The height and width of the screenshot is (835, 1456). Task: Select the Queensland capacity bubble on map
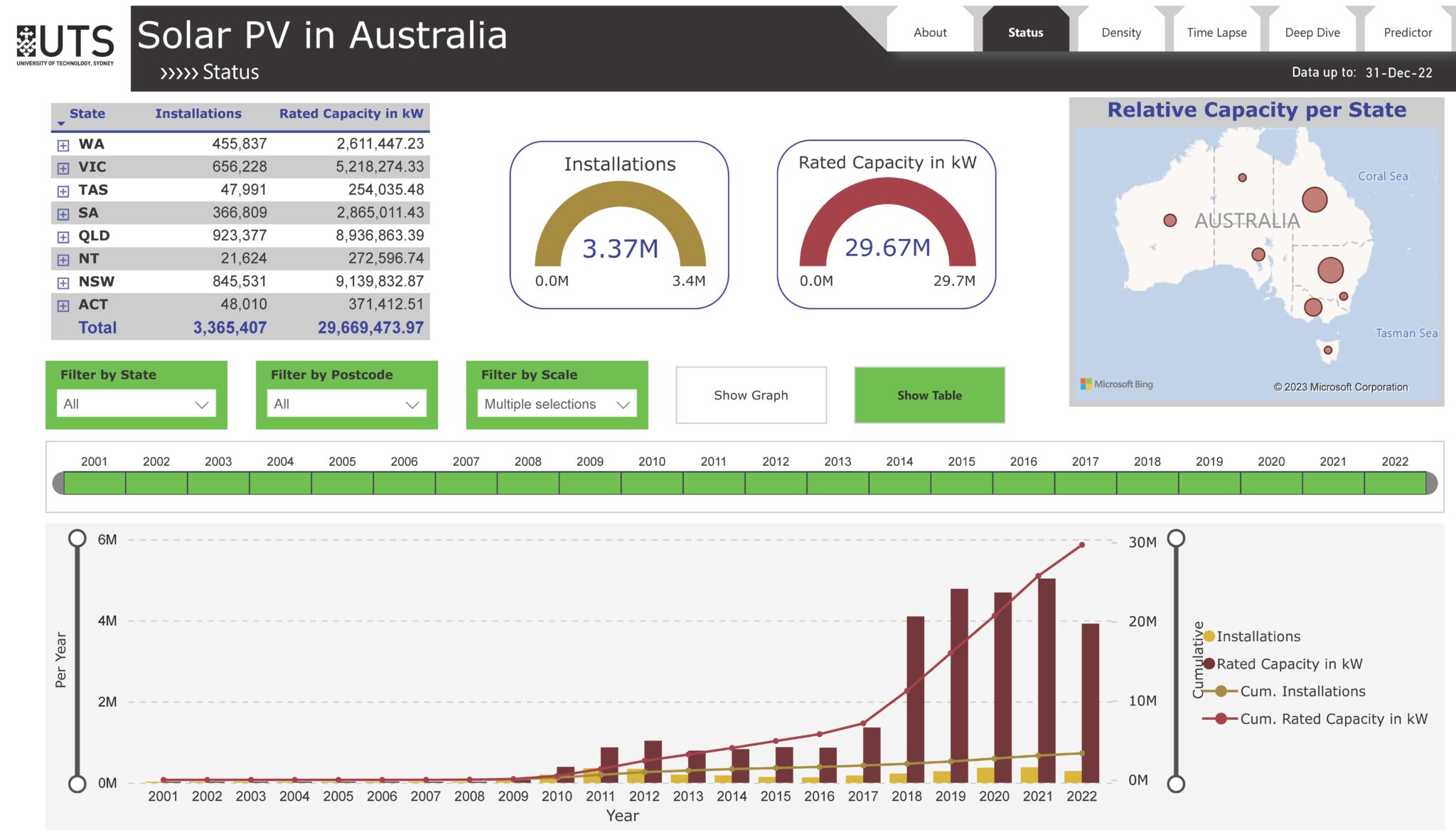pyautogui.click(x=1315, y=199)
